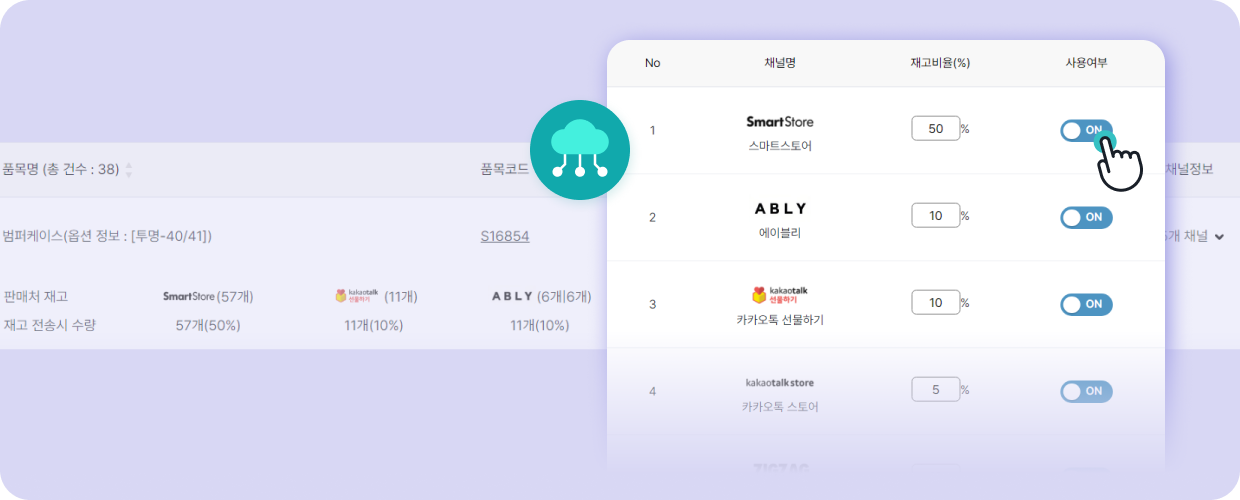Click the SmartStore (57개) inventory logo
Image resolution: width=1240 pixels, height=500 pixels.
(189, 296)
